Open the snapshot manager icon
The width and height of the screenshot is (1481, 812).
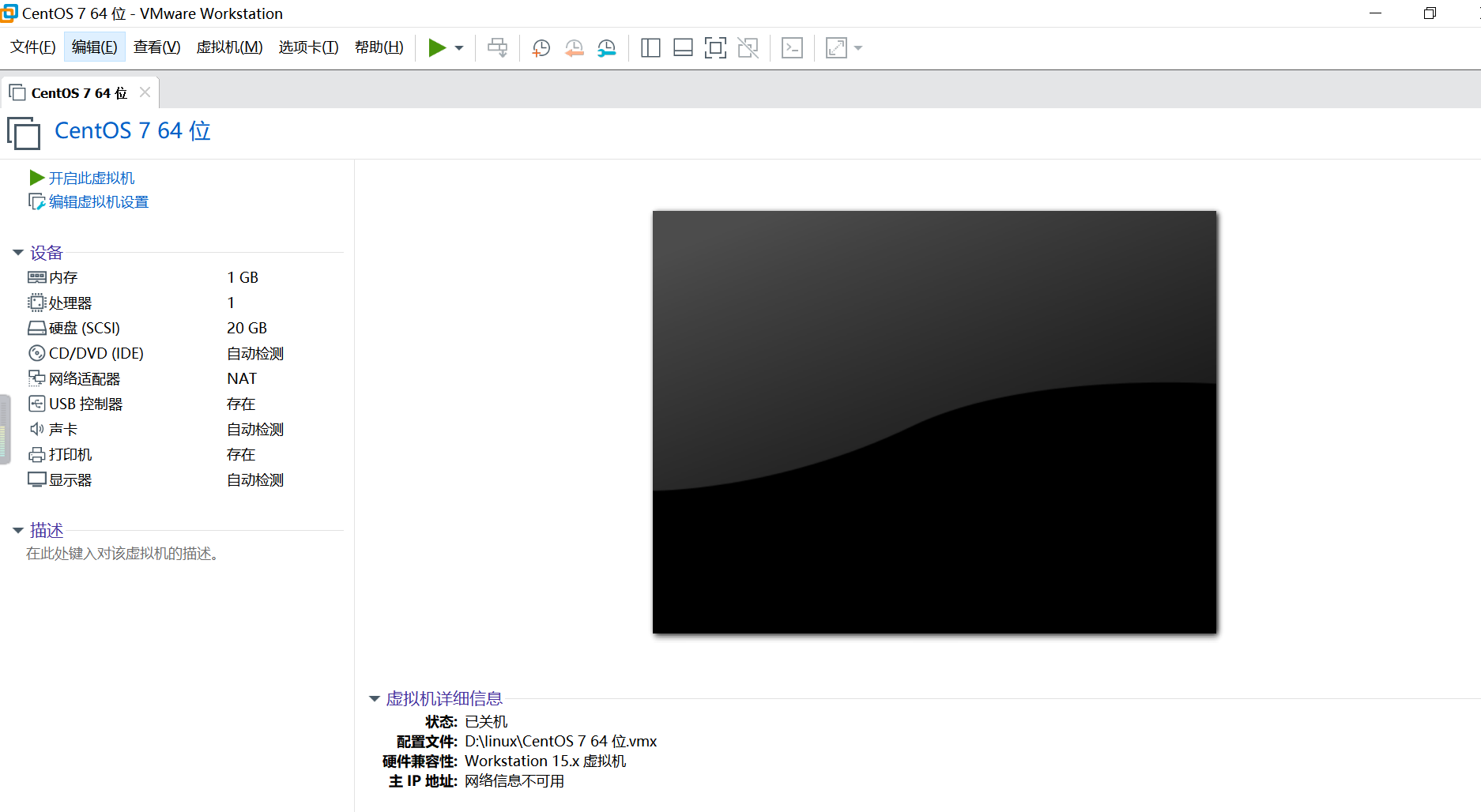[607, 48]
